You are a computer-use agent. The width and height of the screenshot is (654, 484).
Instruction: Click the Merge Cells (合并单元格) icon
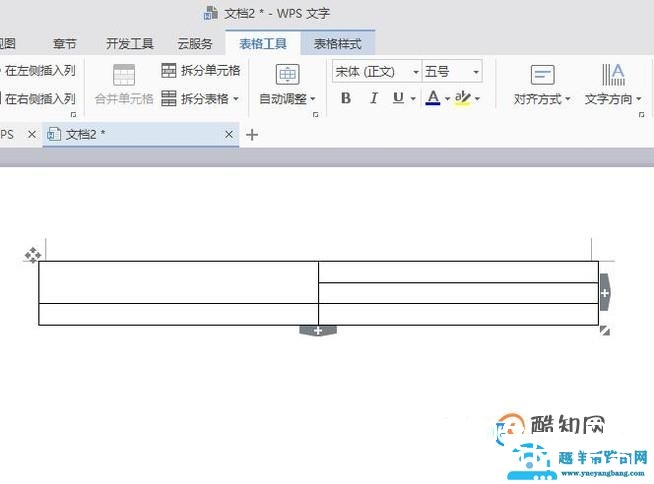[x=124, y=75]
